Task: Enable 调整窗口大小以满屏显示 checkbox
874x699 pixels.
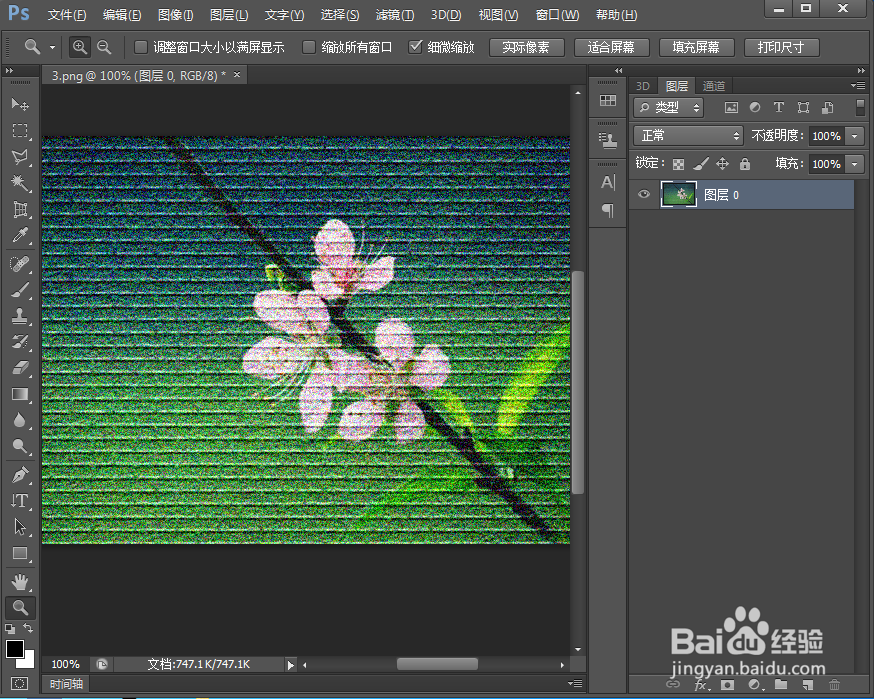Action: tap(141, 47)
